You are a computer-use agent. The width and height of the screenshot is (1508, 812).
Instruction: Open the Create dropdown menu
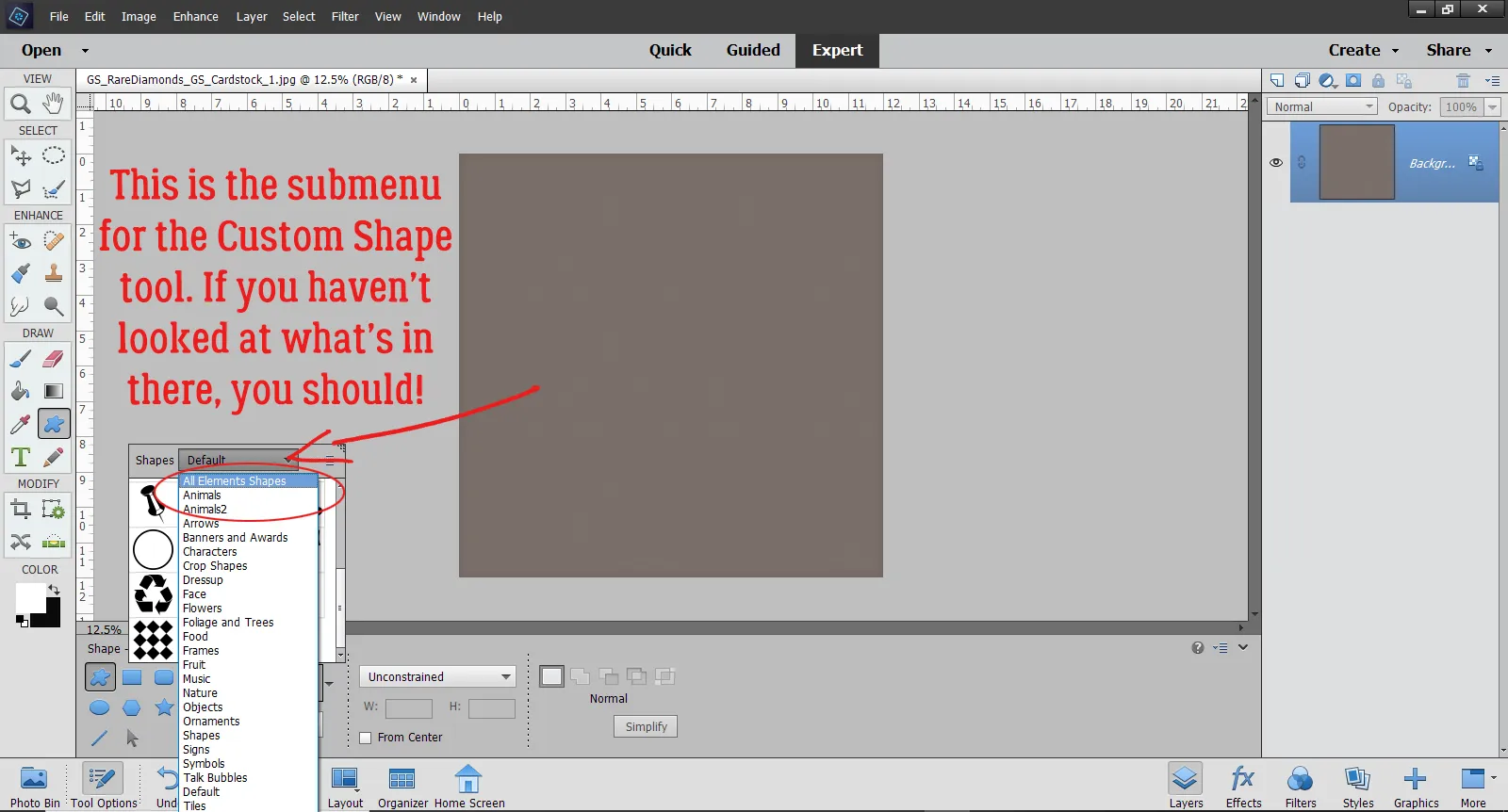click(x=1363, y=51)
